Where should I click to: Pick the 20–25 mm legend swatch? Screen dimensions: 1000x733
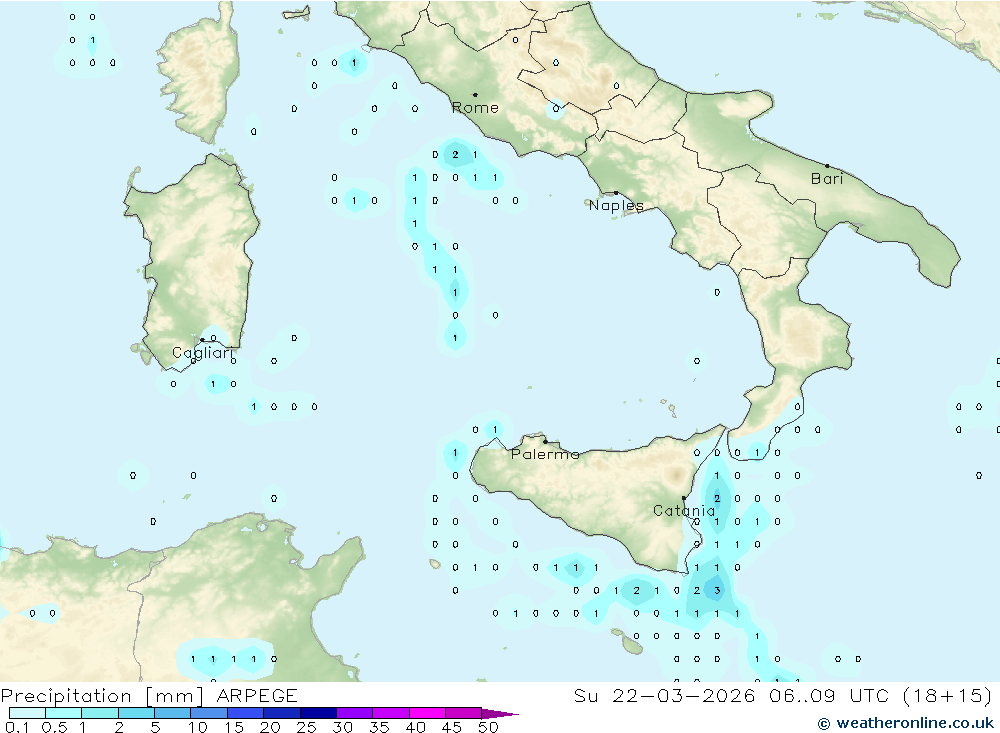coord(282,713)
